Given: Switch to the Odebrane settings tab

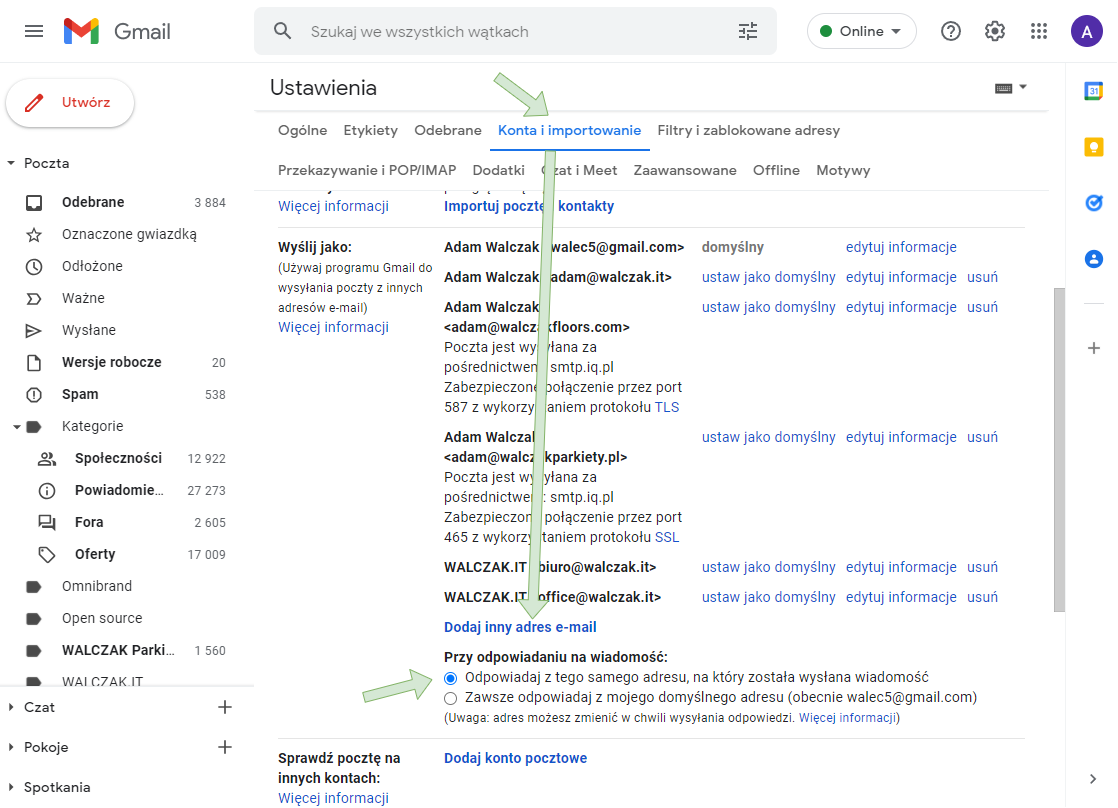Looking at the screenshot, I should (x=448, y=131).
